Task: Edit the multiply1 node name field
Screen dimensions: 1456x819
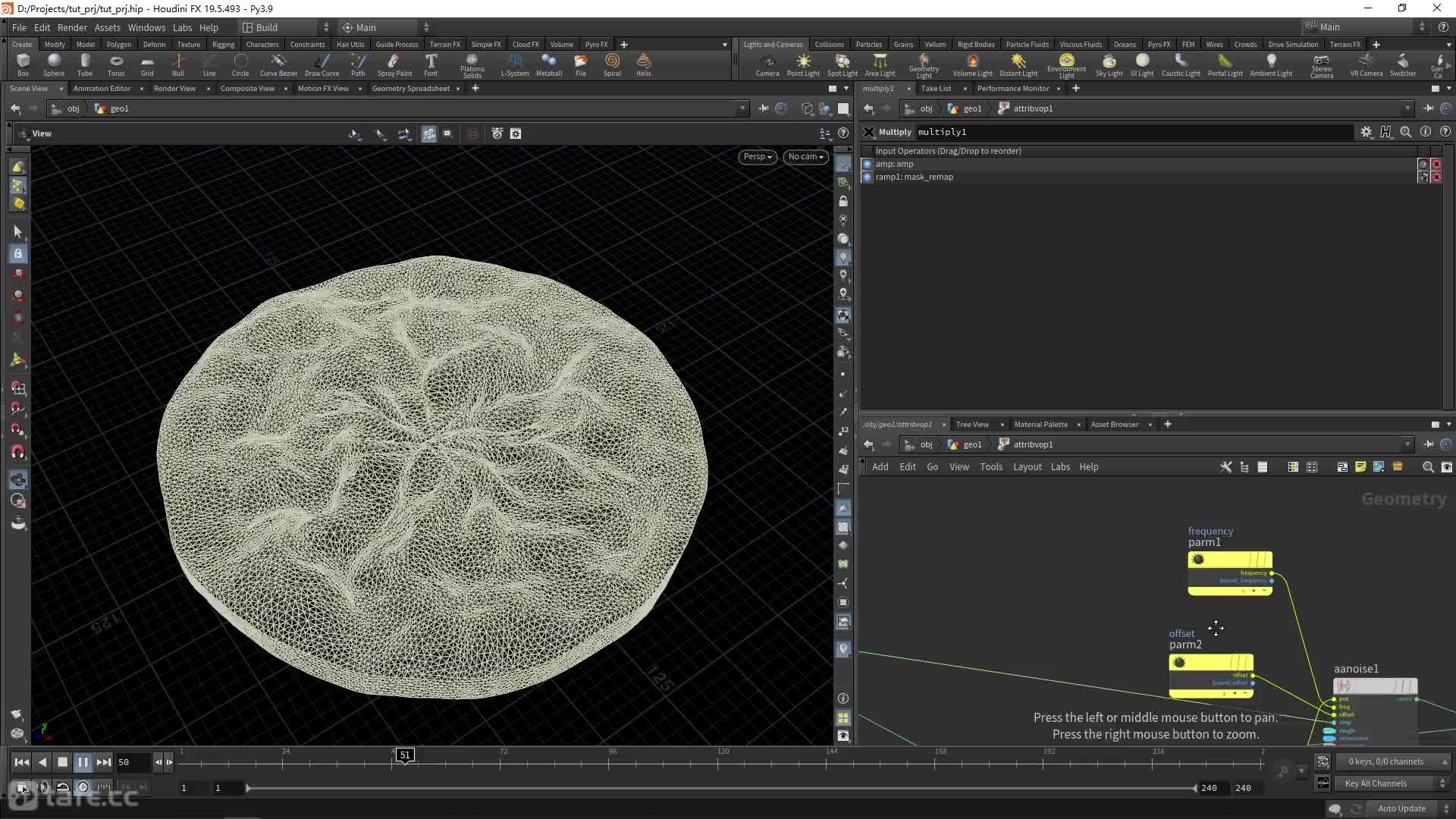Action: [x=1134, y=132]
